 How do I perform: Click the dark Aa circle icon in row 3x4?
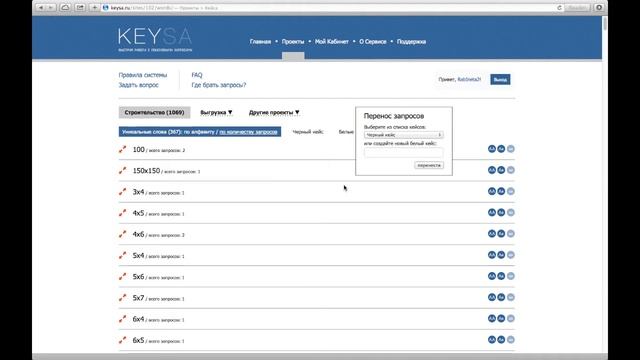501,191
